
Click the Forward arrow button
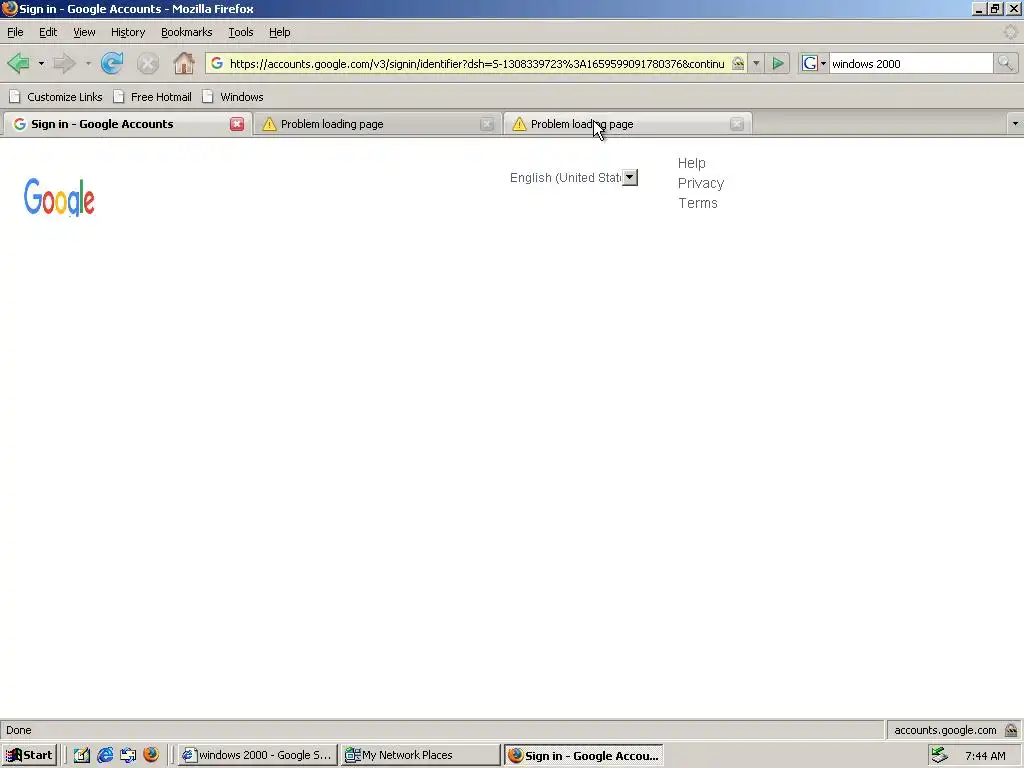64,63
